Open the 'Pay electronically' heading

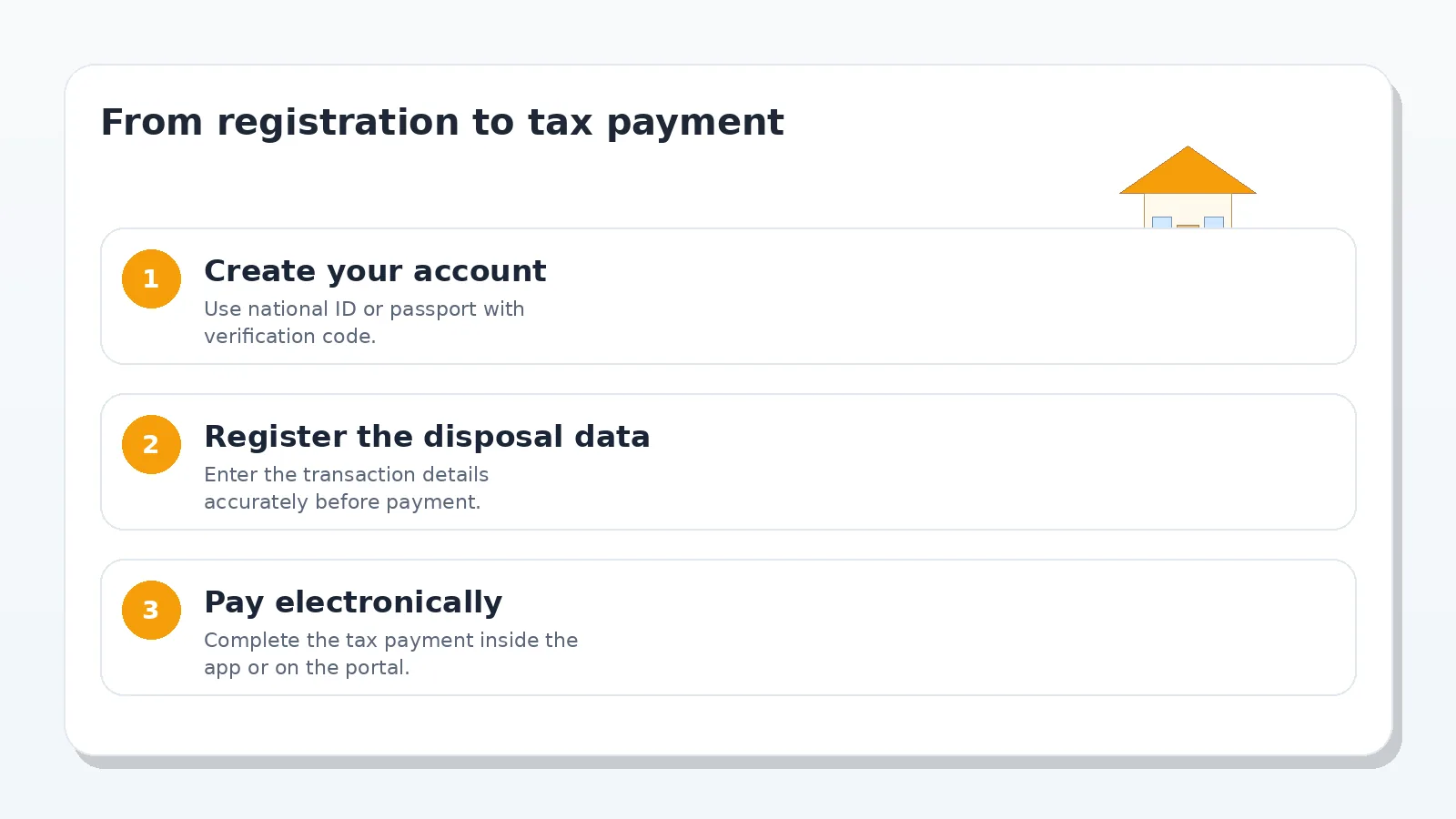(353, 602)
